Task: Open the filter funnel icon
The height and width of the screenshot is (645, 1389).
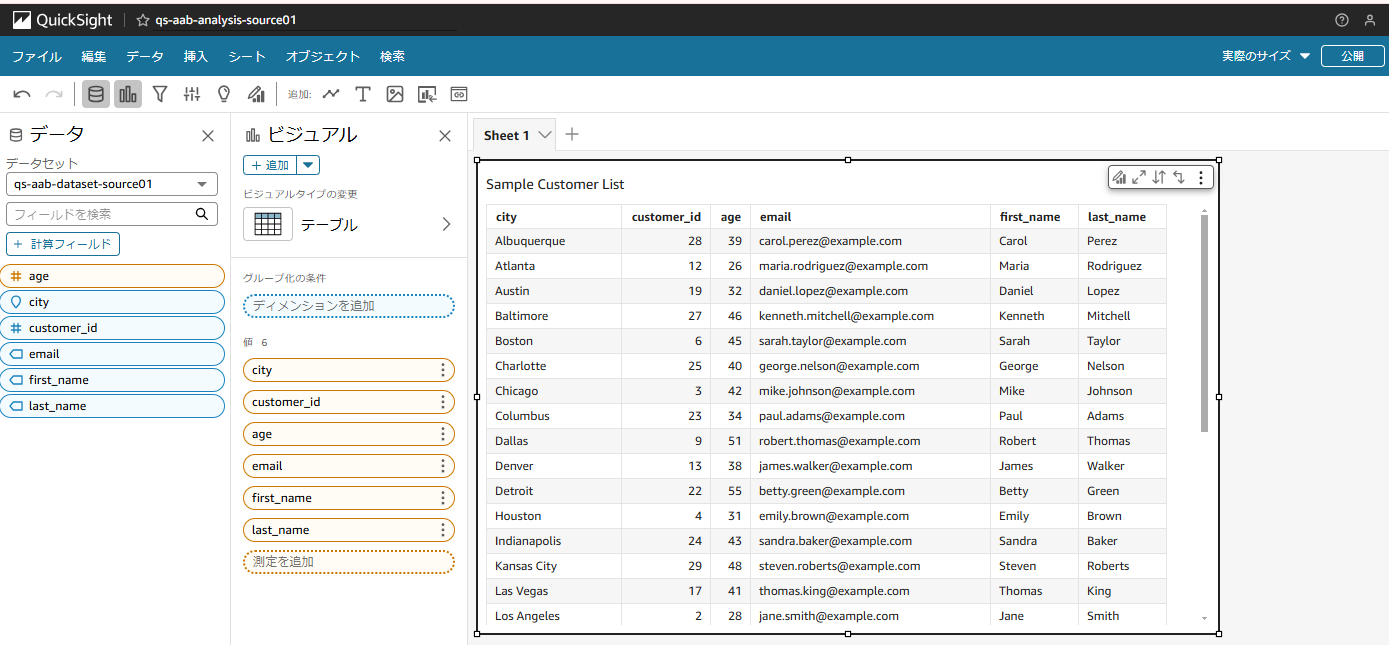Action: (x=160, y=94)
